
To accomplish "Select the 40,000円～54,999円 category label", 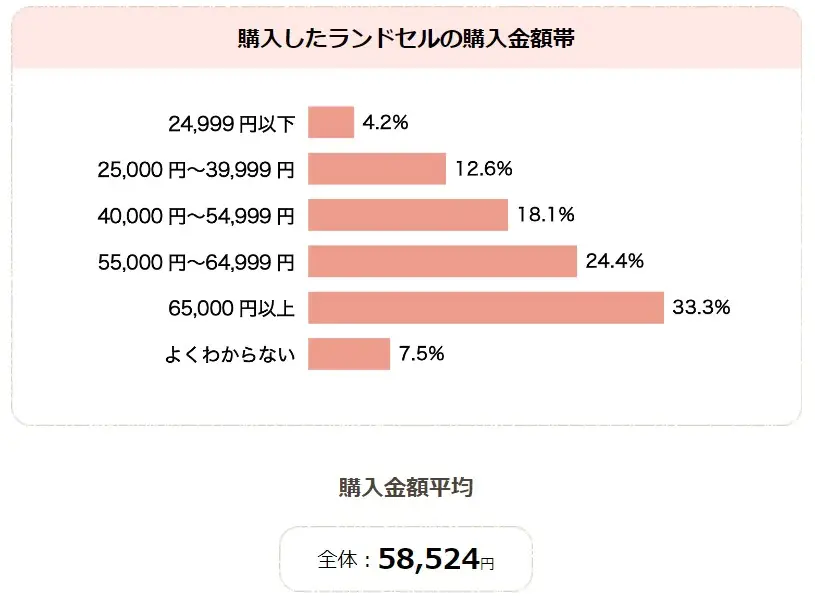I will point(196,216).
